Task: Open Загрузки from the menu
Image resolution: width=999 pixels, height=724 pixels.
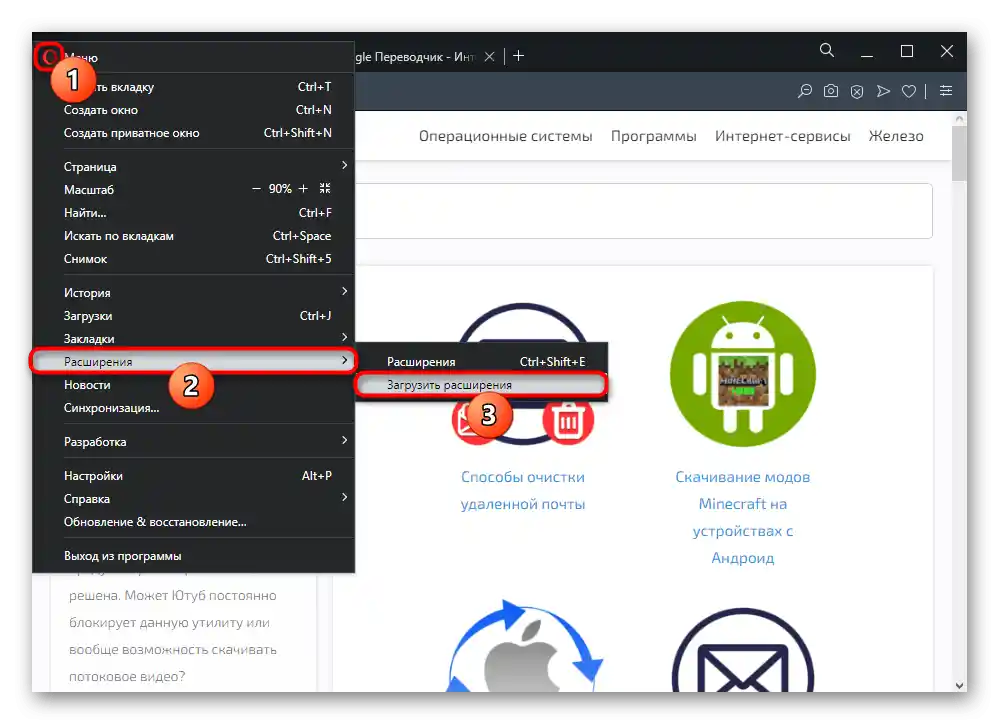Action: click(x=194, y=315)
